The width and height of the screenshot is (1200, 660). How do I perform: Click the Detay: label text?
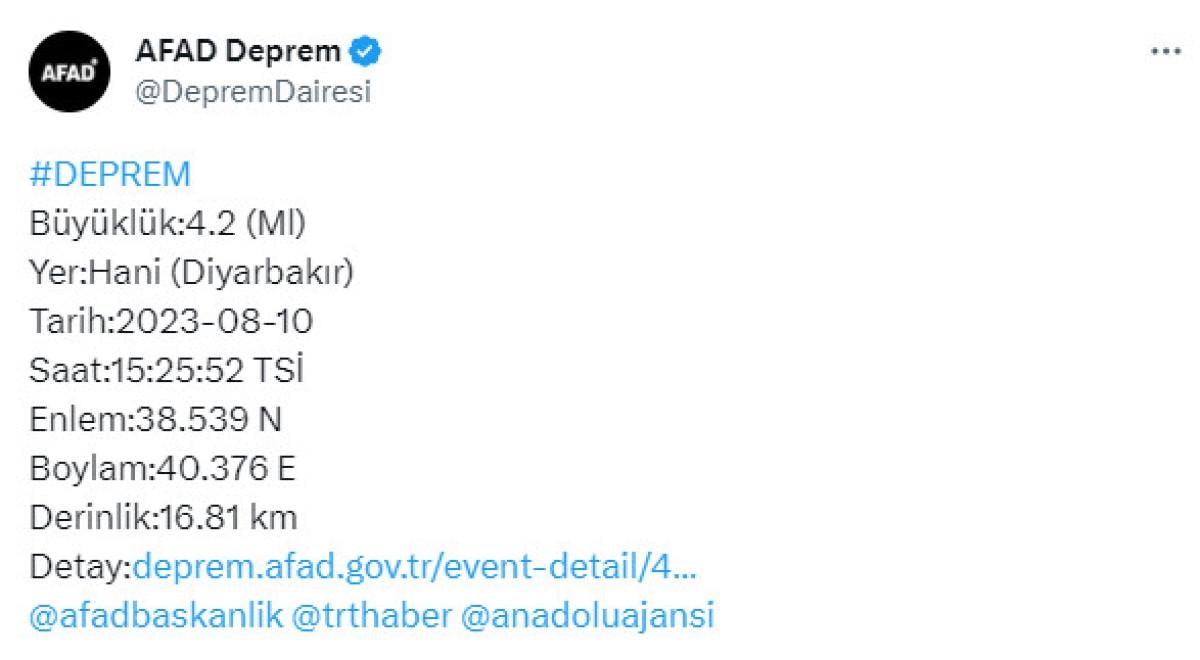coord(81,567)
